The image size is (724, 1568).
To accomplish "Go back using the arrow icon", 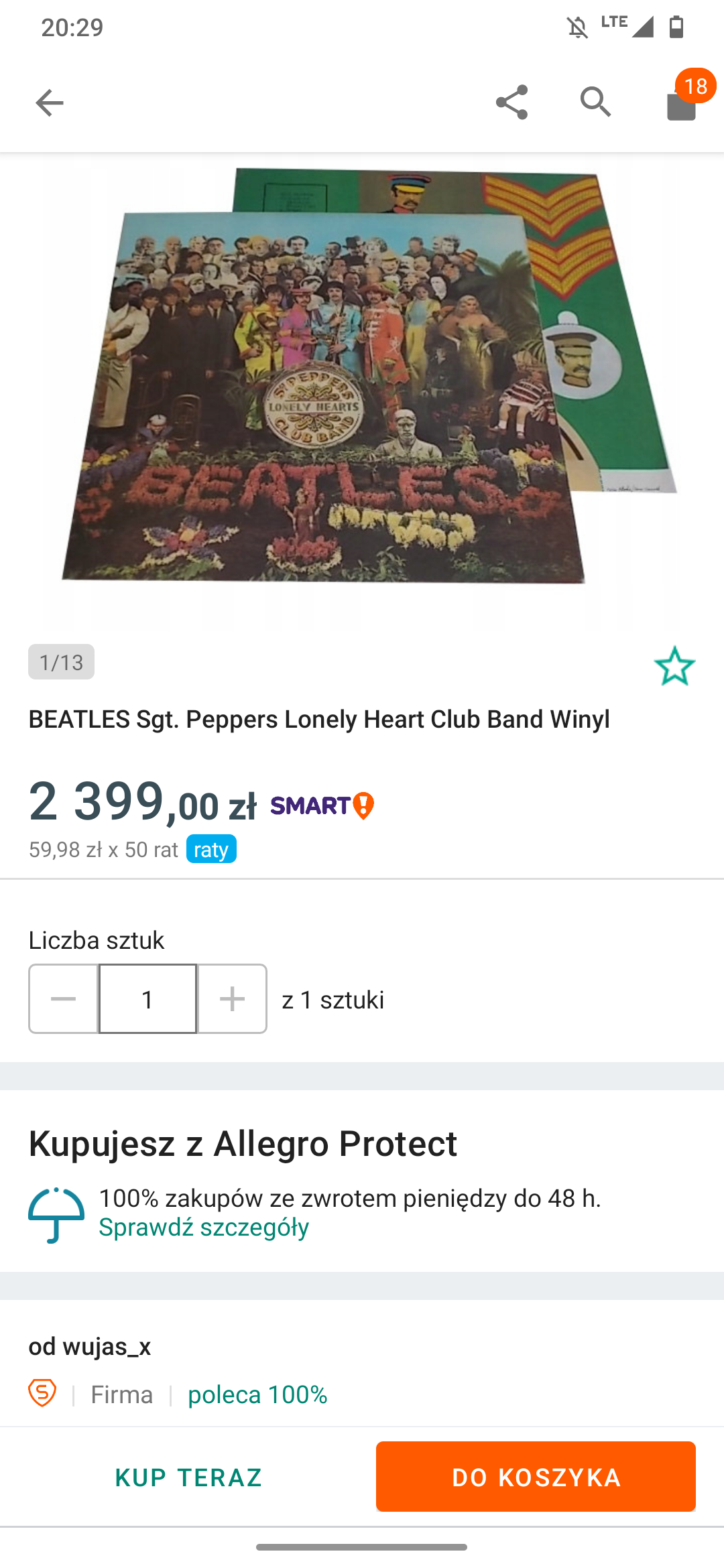I will click(x=49, y=103).
